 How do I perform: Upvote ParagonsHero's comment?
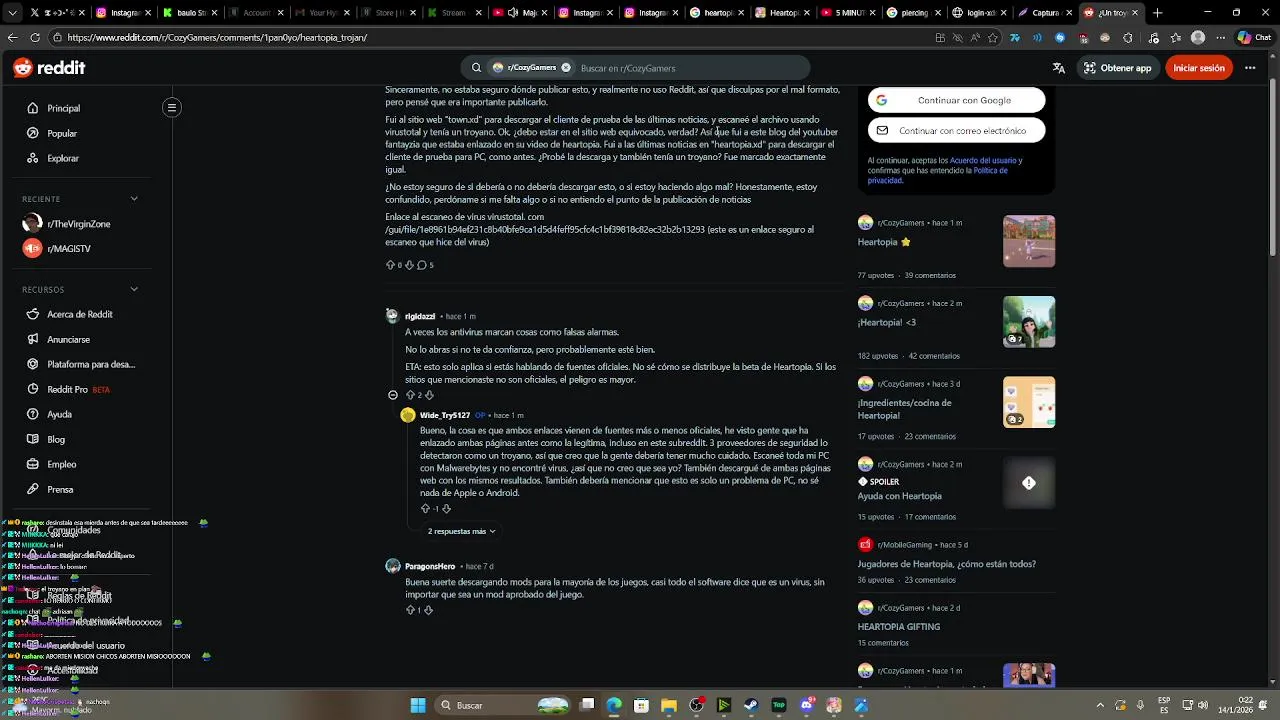[x=410, y=610]
